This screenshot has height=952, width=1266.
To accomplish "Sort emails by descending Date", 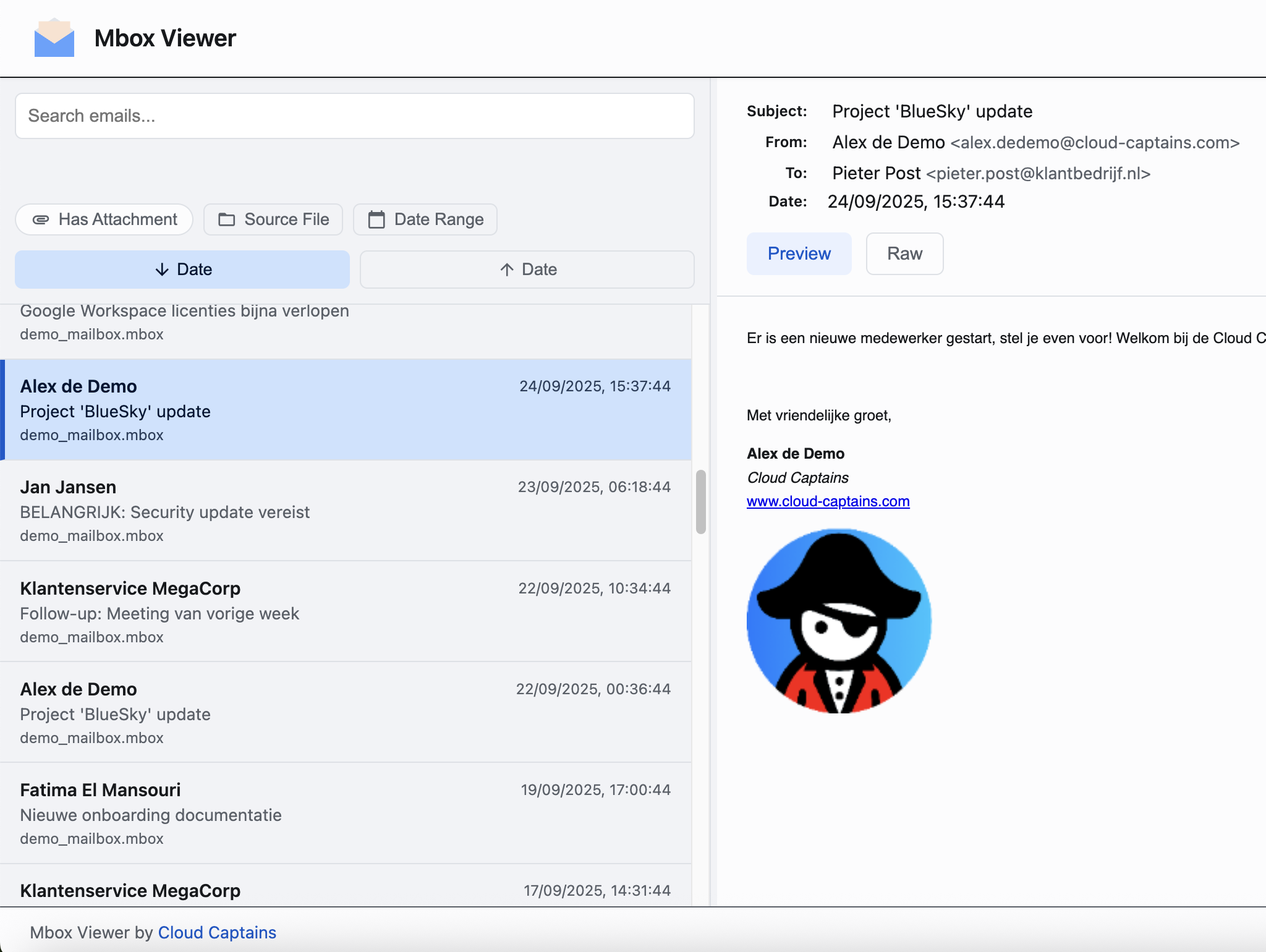I will click(x=182, y=270).
